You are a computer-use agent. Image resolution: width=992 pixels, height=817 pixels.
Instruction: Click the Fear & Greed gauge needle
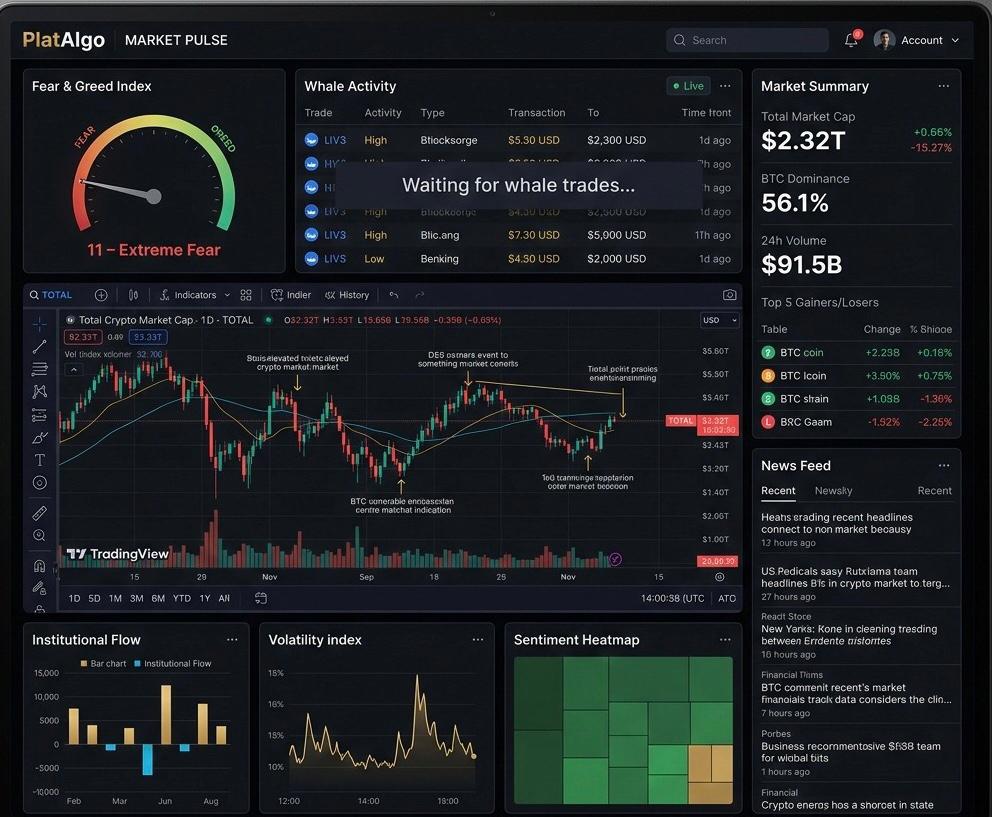click(x=118, y=189)
